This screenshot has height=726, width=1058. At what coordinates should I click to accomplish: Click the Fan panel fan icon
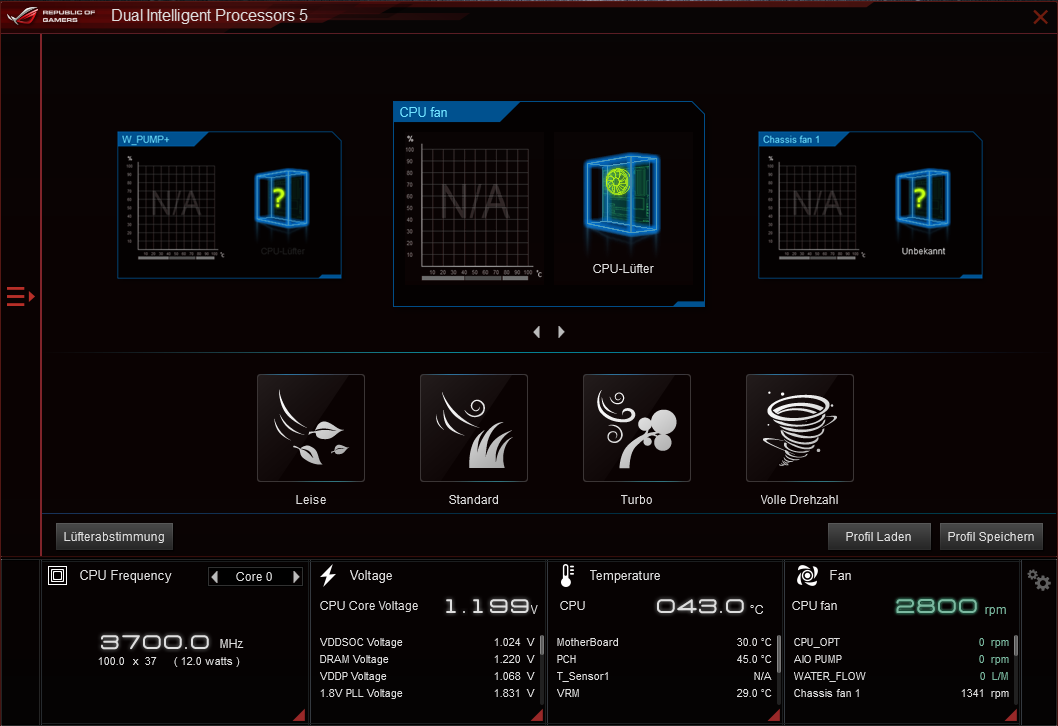(807, 576)
